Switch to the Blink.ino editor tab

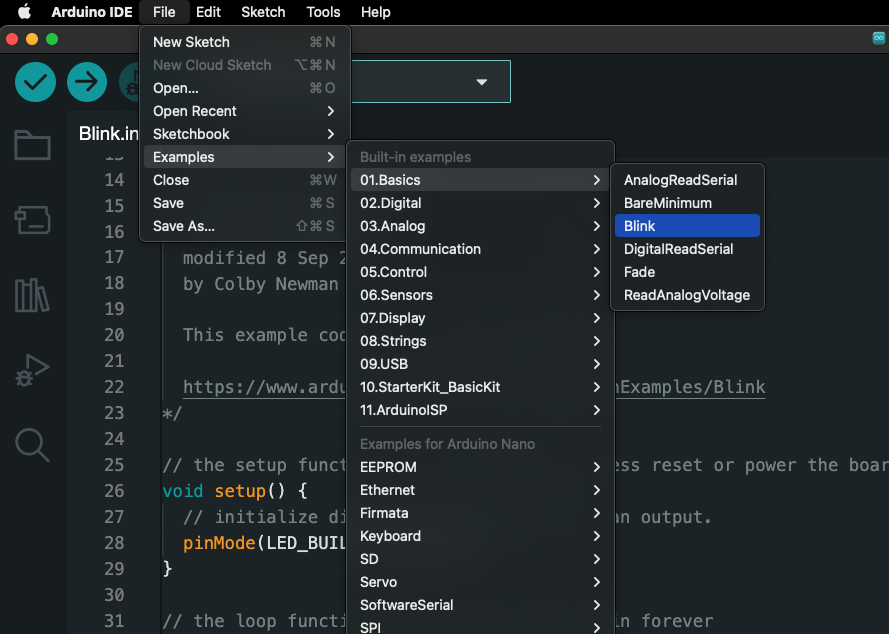108,134
